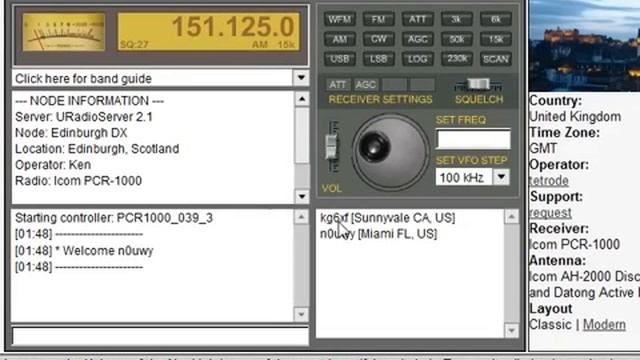Select user n0uwy from Miami
Image resolution: width=640 pixels, height=360 pixels.
click(x=378, y=234)
